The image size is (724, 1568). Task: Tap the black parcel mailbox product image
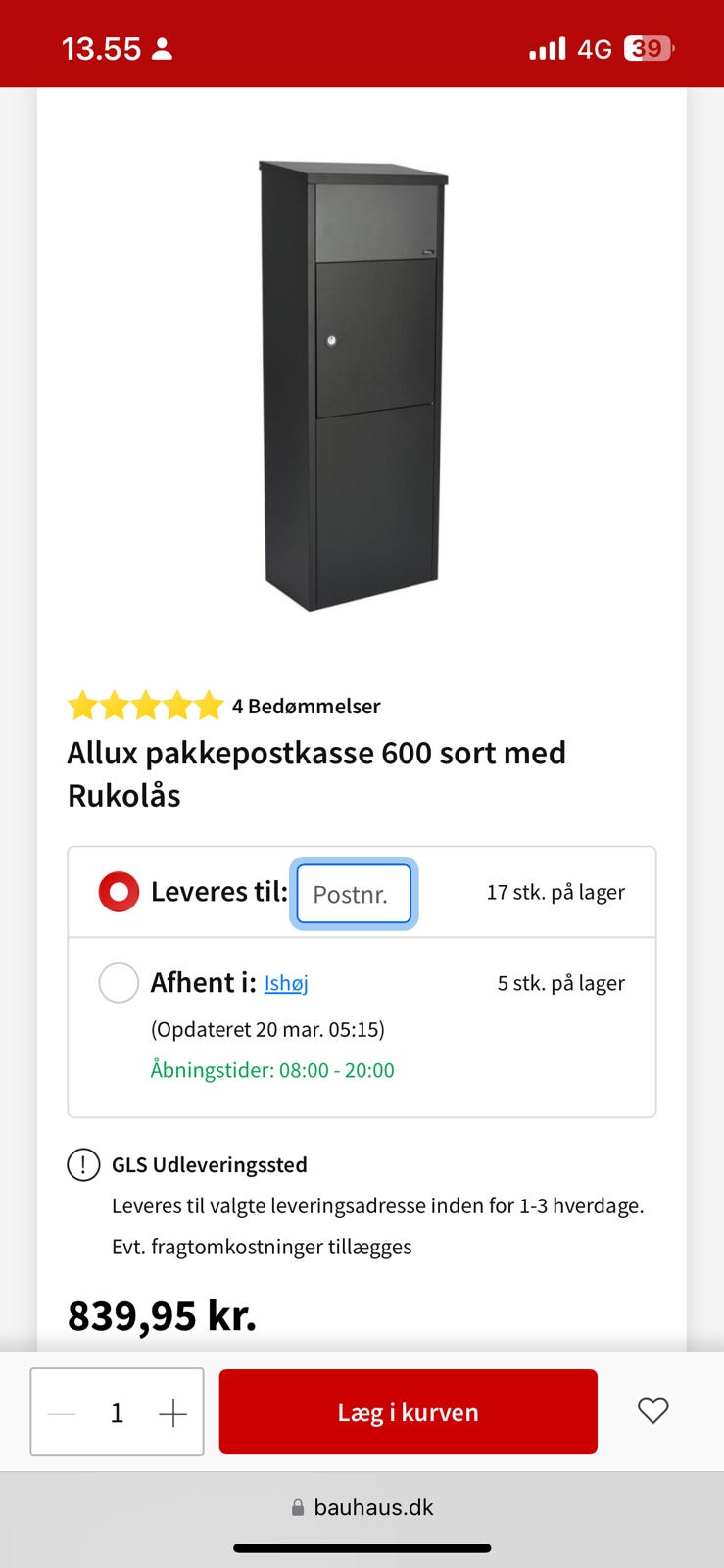pos(353,386)
